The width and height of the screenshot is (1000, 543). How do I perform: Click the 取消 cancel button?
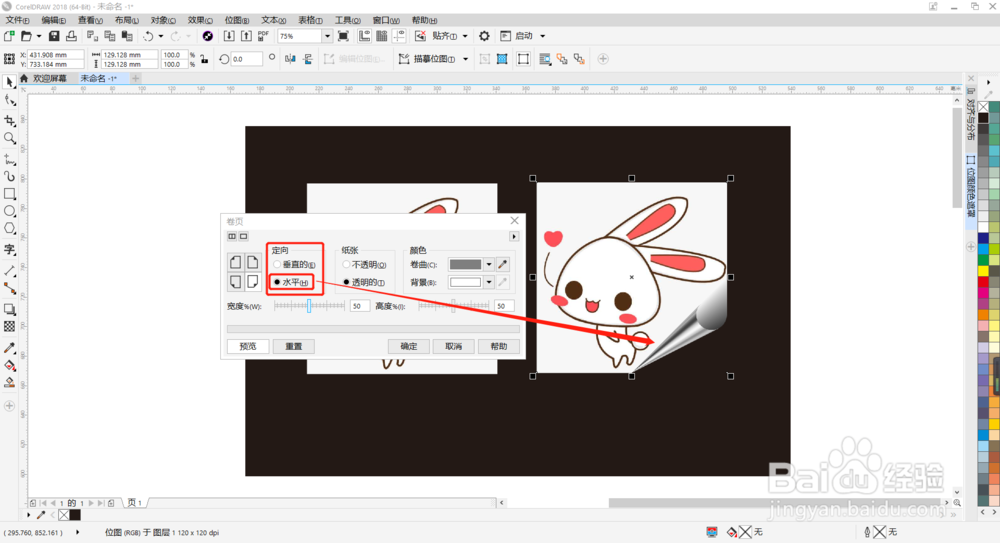(x=453, y=346)
